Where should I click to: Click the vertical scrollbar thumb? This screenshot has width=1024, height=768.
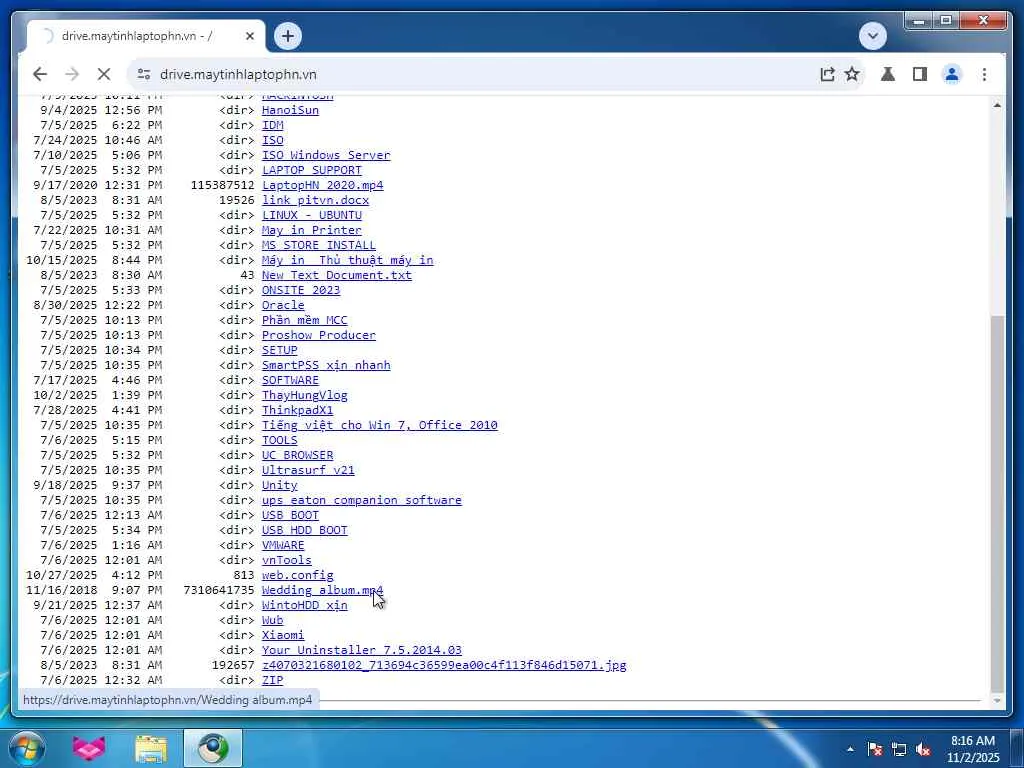pos(997,503)
